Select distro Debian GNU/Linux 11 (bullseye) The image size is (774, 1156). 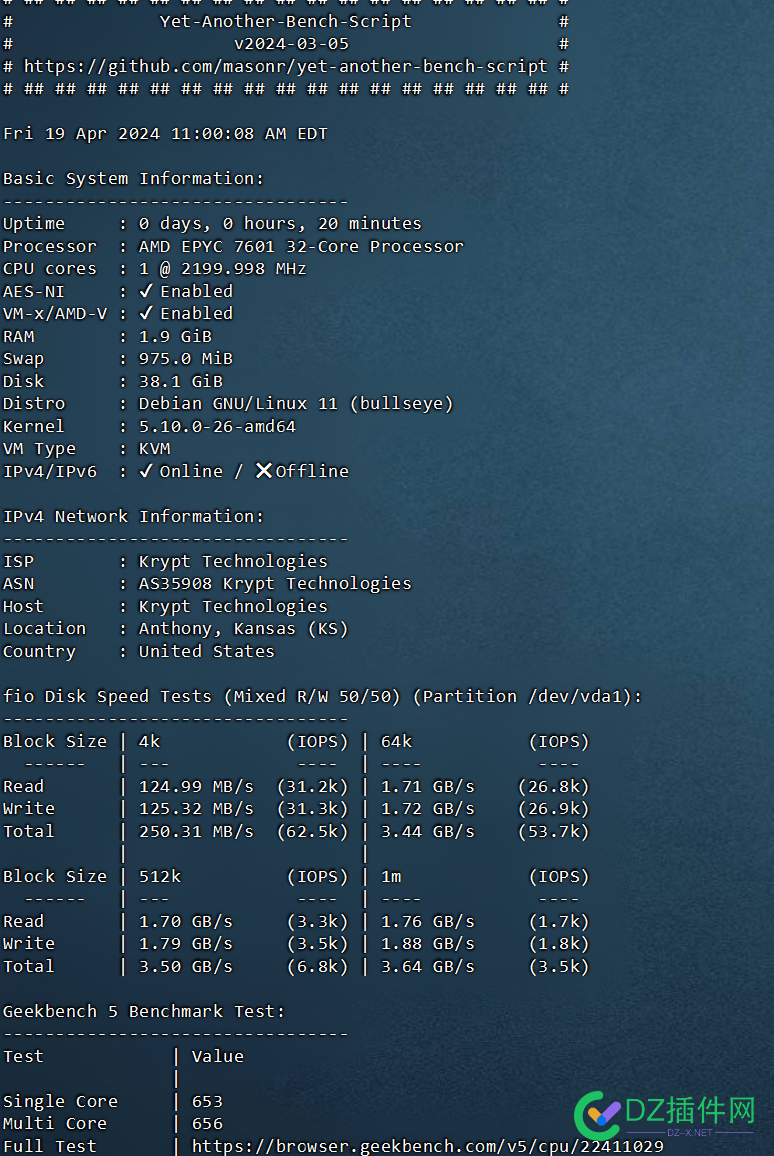pyautogui.click(x=296, y=404)
